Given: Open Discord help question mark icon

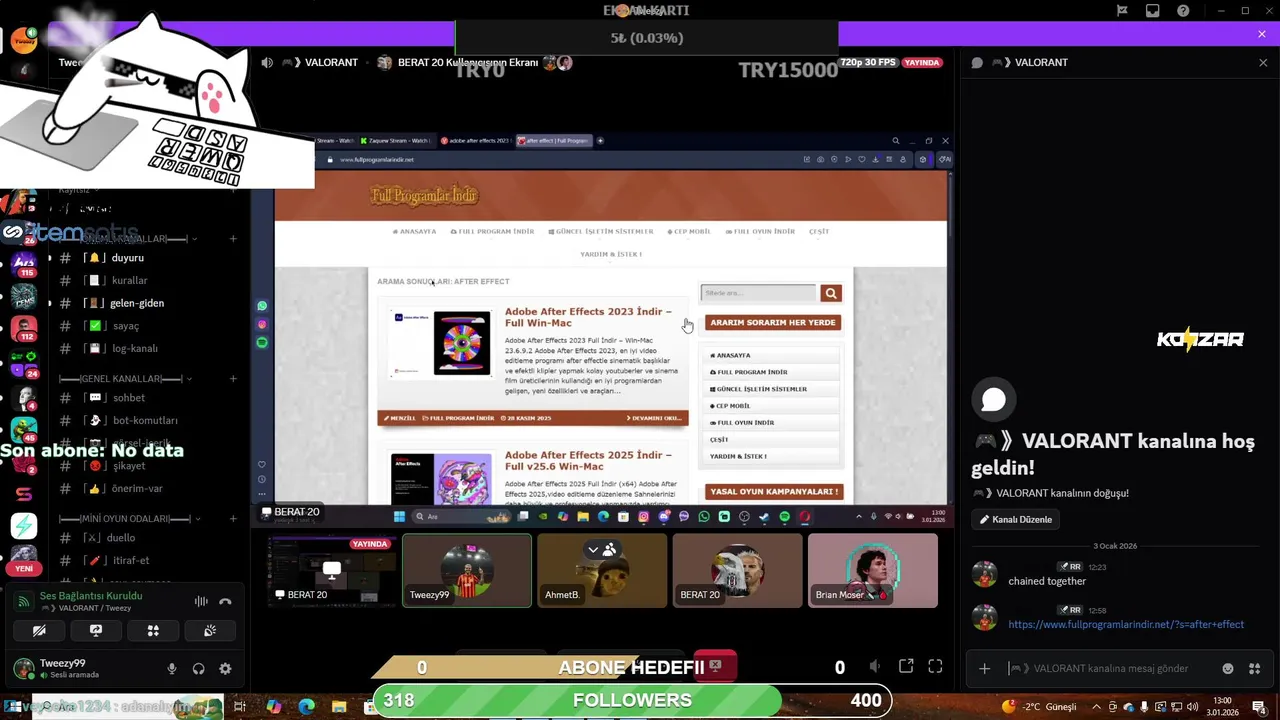Looking at the screenshot, I should point(1184,11).
